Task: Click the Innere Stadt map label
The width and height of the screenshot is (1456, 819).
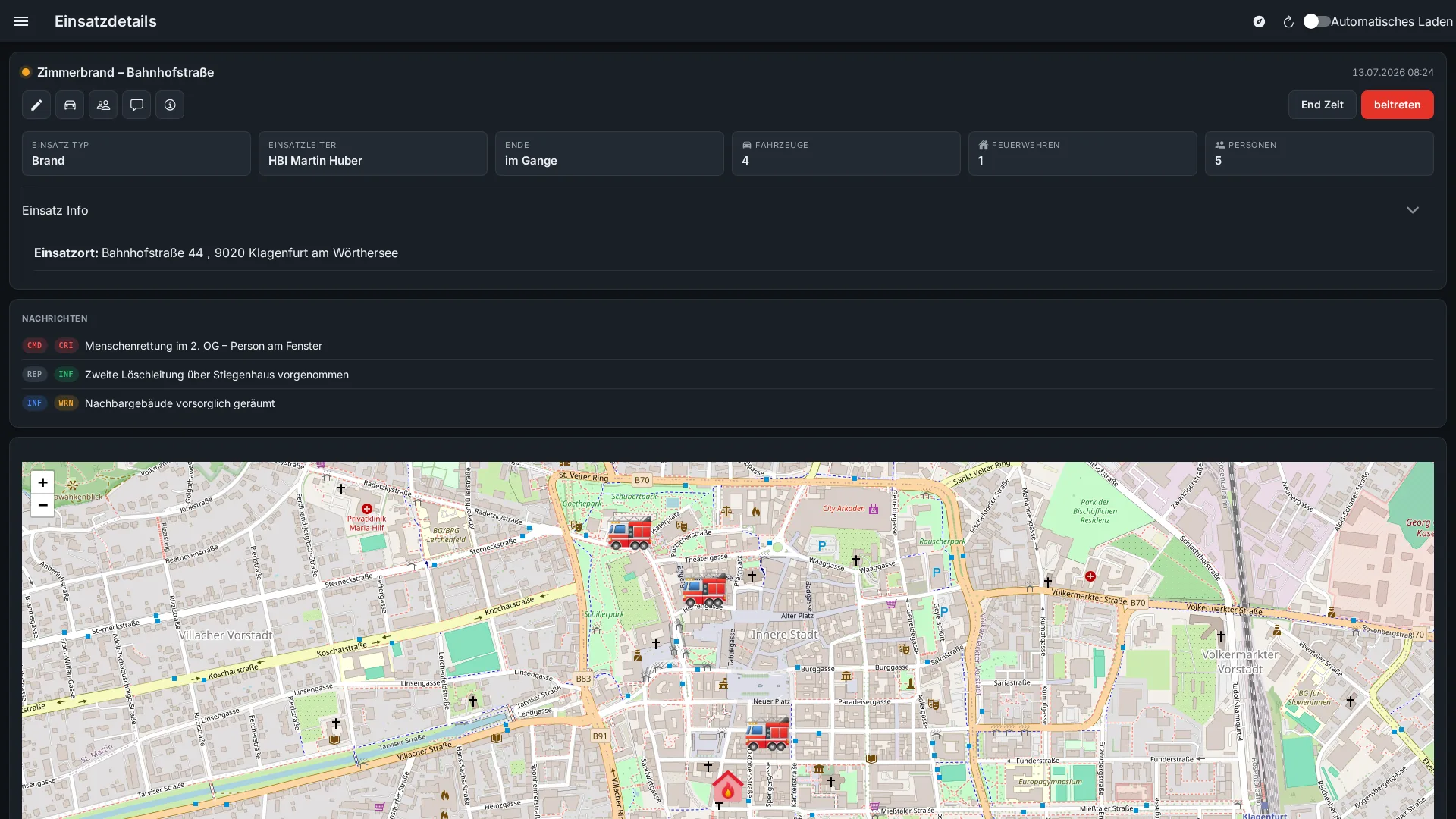Action: (784, 635)
